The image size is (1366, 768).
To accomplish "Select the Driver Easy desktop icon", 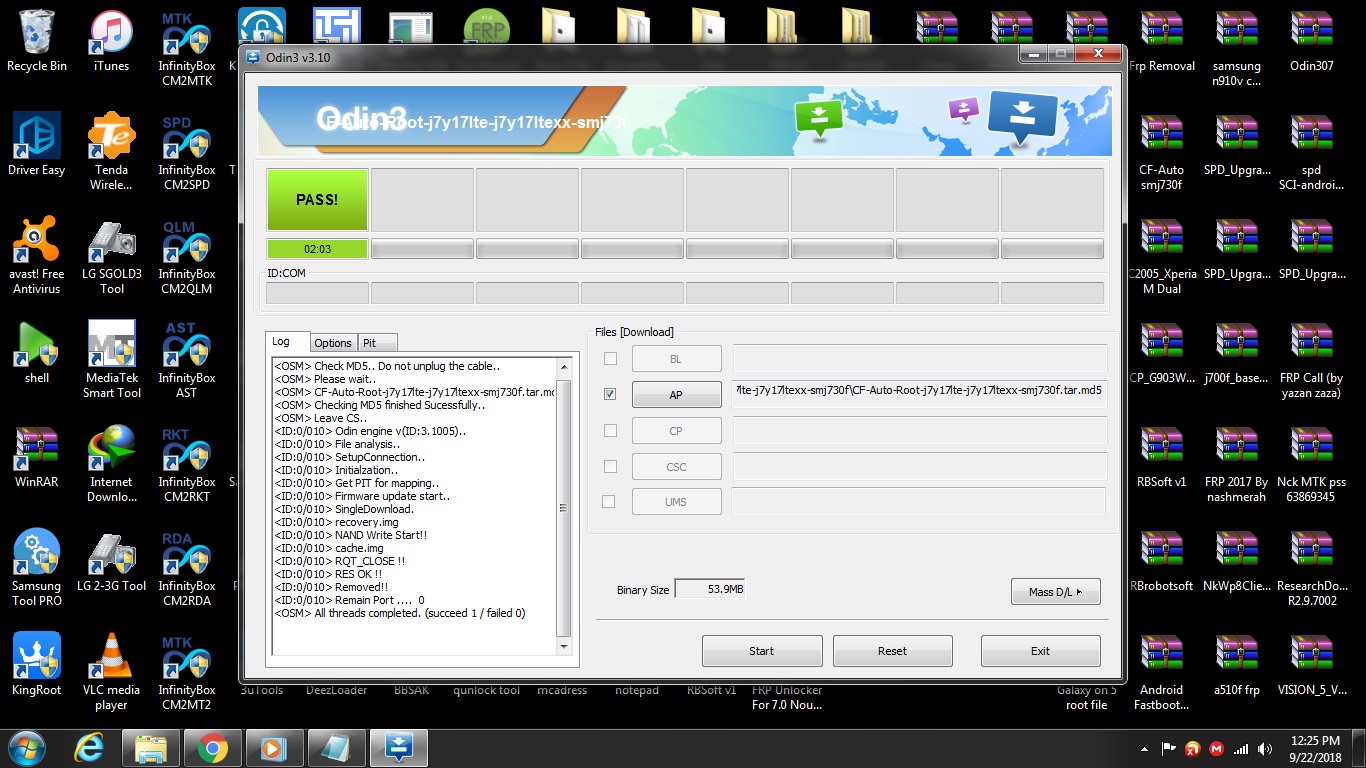I will 37,145.
